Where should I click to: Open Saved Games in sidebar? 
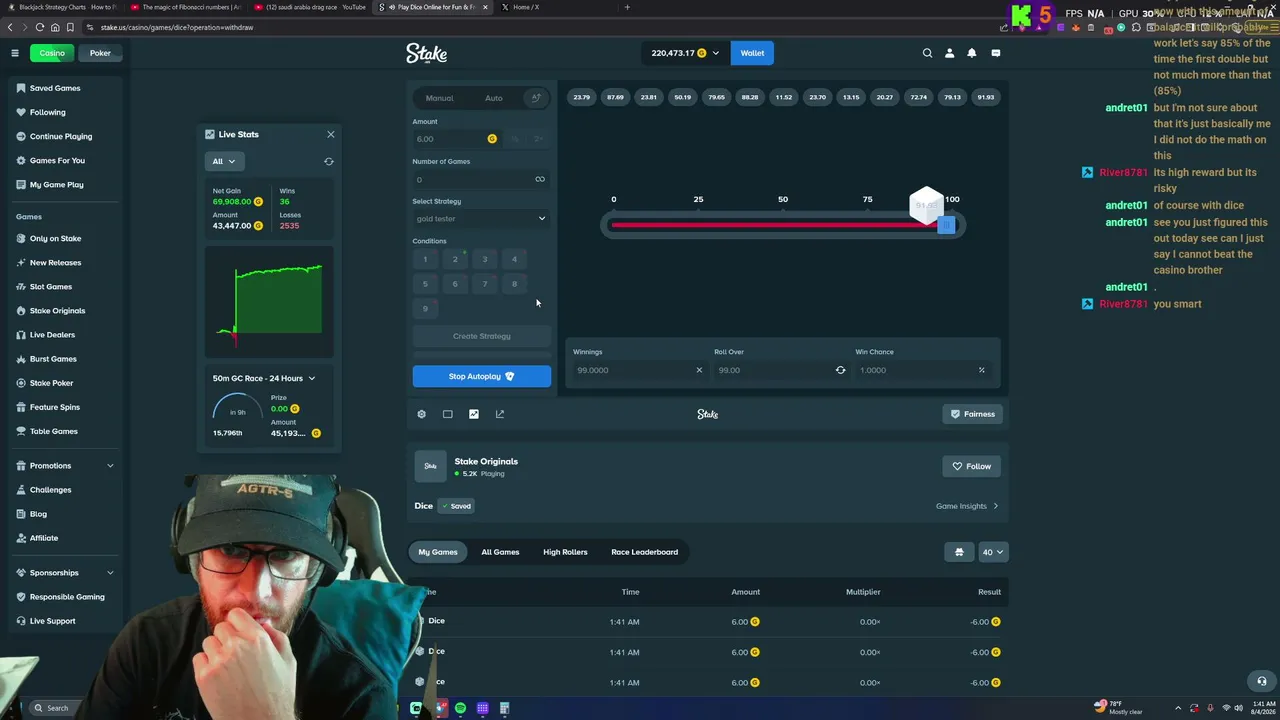(x=55, y=88)
